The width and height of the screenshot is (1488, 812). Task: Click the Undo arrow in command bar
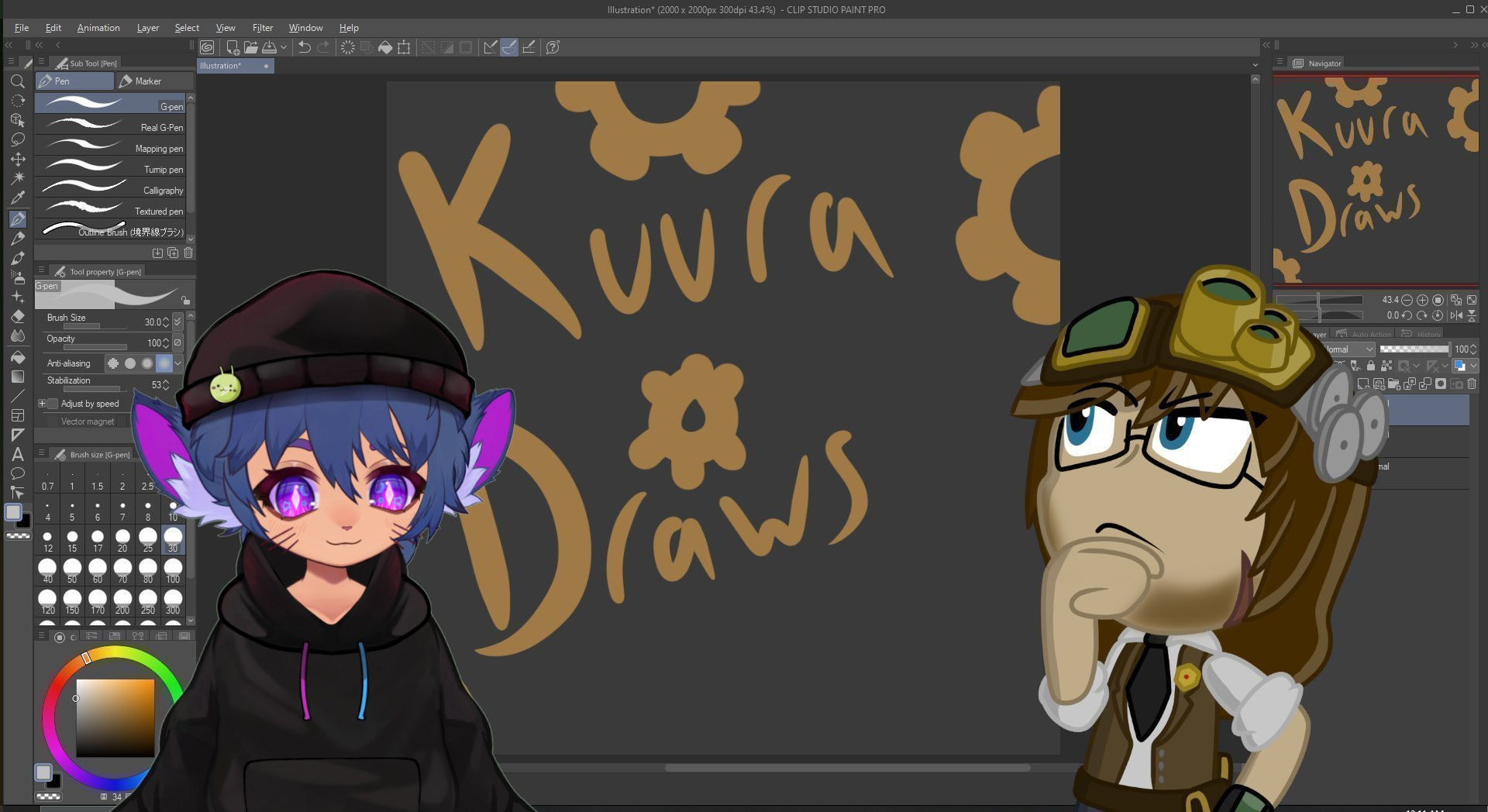pyautogui.click(x=305, y=47)
